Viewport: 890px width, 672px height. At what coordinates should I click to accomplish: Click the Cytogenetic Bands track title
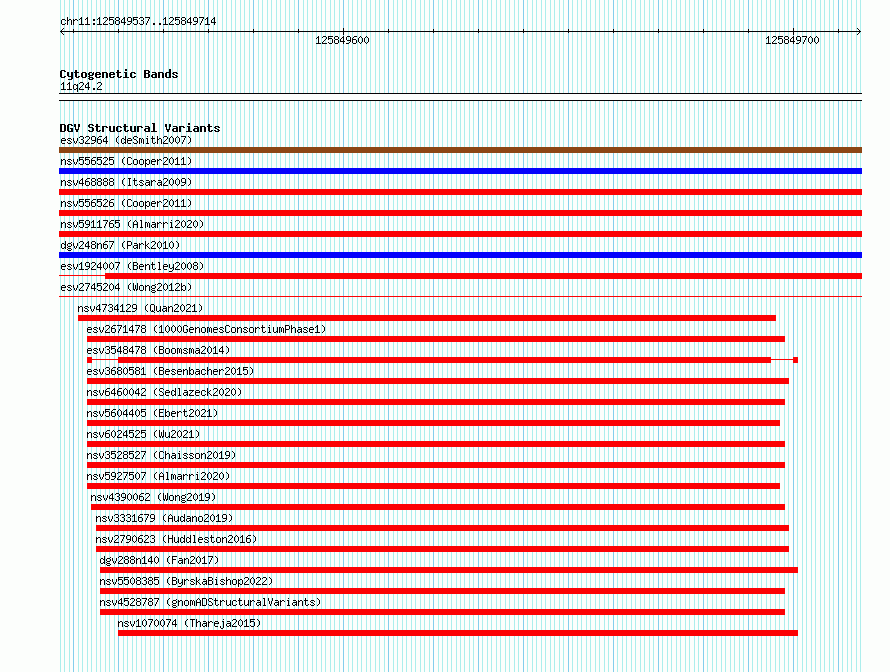tap(119, 74)
